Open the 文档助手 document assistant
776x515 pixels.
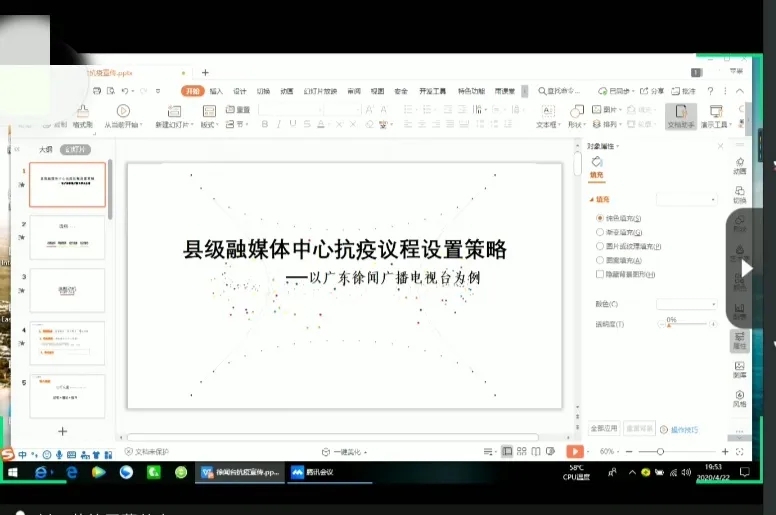pyautogui.click(x=680, y=112)
